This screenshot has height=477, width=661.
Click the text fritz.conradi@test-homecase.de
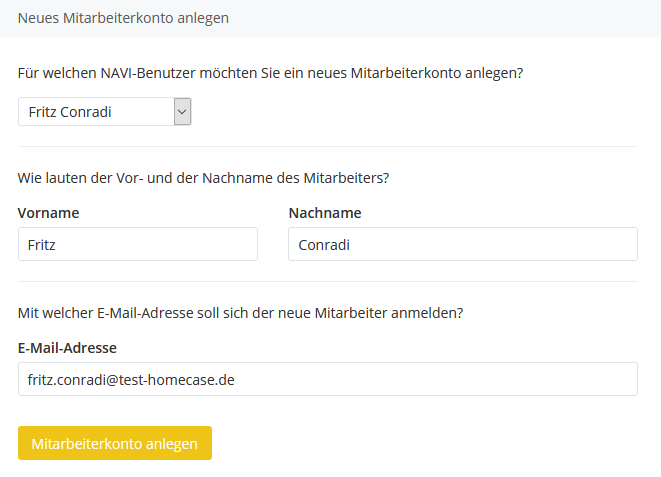[x=131, y=380]
